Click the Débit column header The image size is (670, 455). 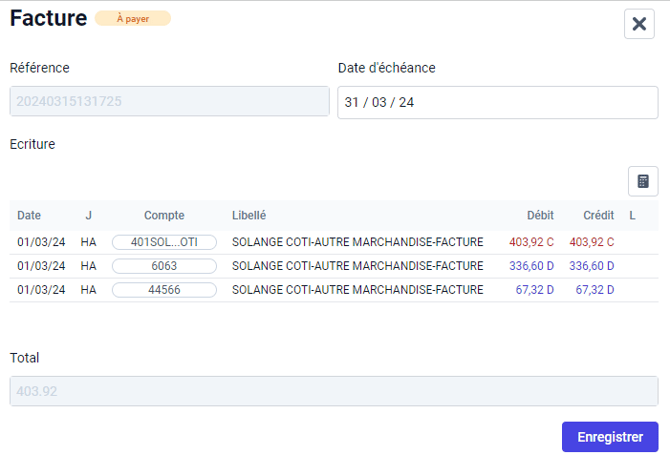[540, 215]
